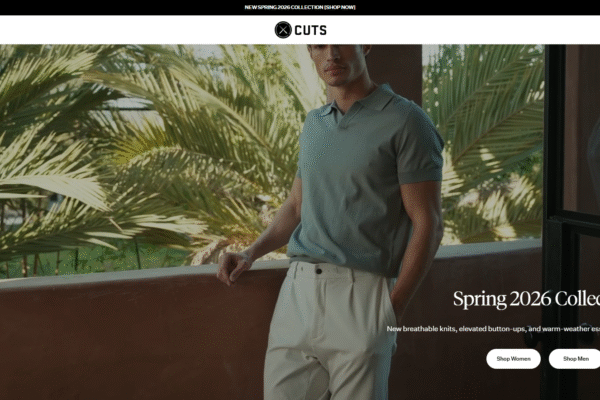This screenshot has width=600, height=400.
Task: Click the CUTS wordmark text in header
Action: pyautogui.click(x=310, y=30)
